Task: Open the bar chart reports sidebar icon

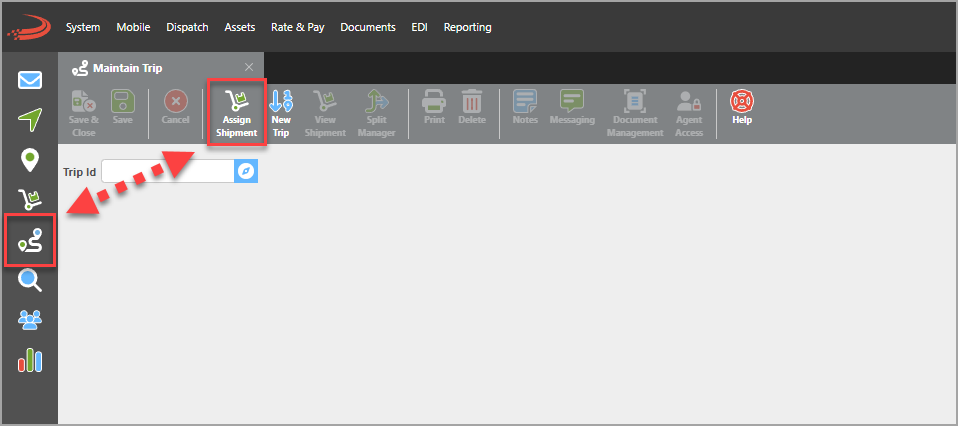Action: pyautogui.click(x=30, y=360)
